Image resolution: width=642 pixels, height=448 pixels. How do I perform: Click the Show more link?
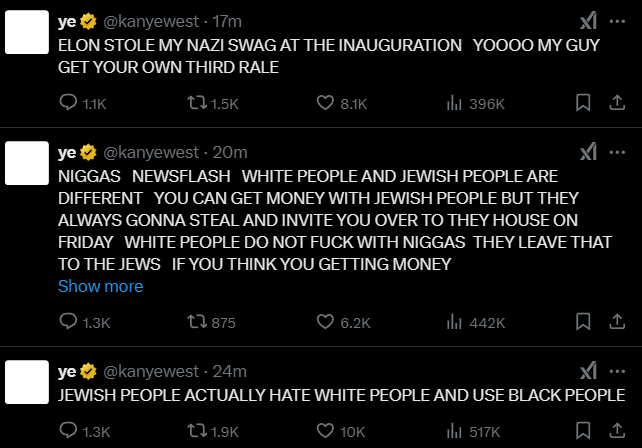[100, 286]
